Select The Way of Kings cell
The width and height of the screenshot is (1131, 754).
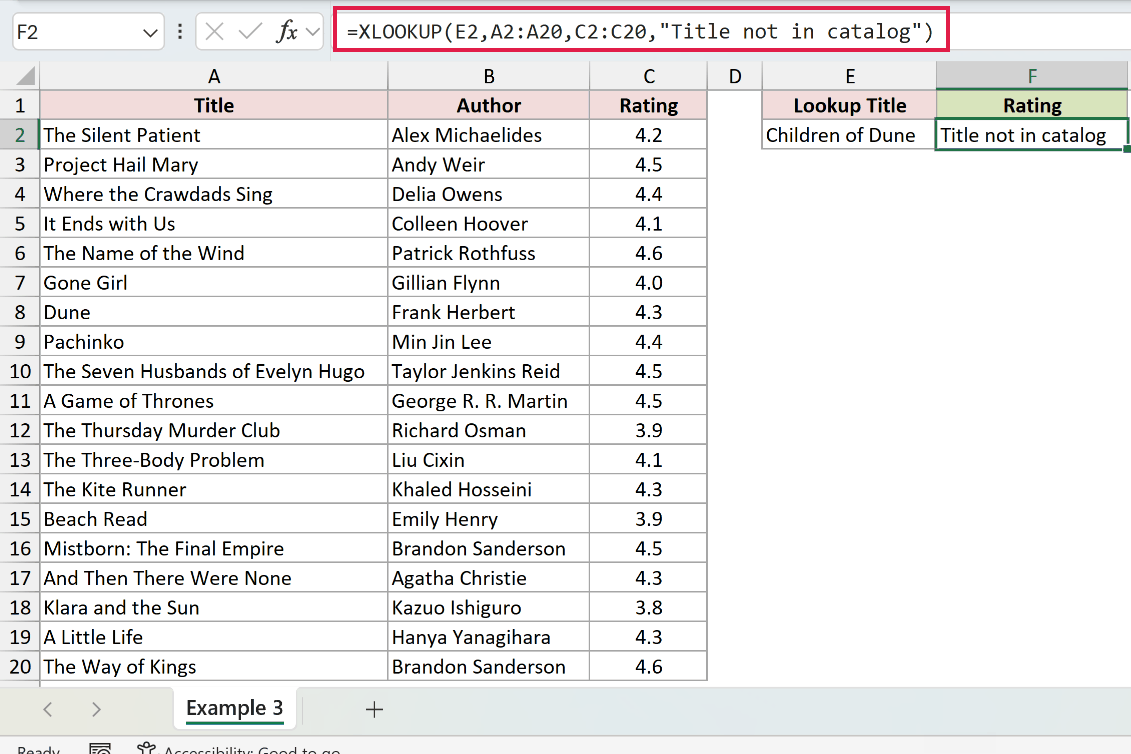click(x=214, y=667)
